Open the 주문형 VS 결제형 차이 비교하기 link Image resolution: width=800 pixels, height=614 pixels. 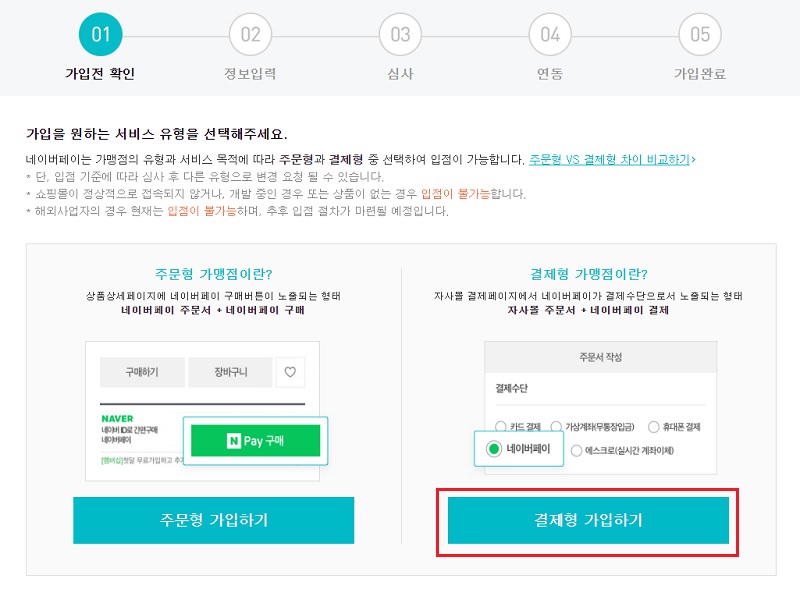pyautogui.click(x=612, y=159)
